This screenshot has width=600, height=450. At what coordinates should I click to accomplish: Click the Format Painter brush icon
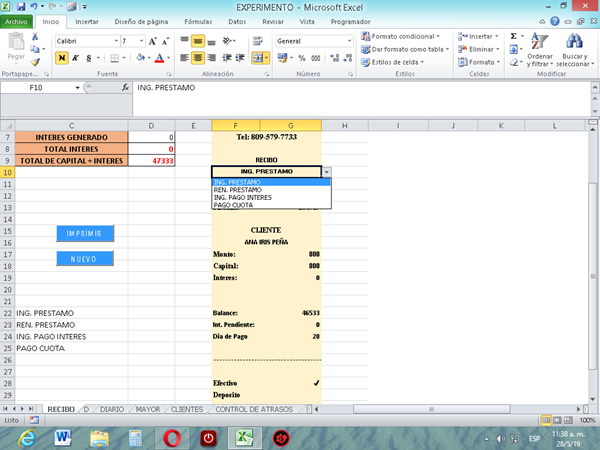(37, 60)
